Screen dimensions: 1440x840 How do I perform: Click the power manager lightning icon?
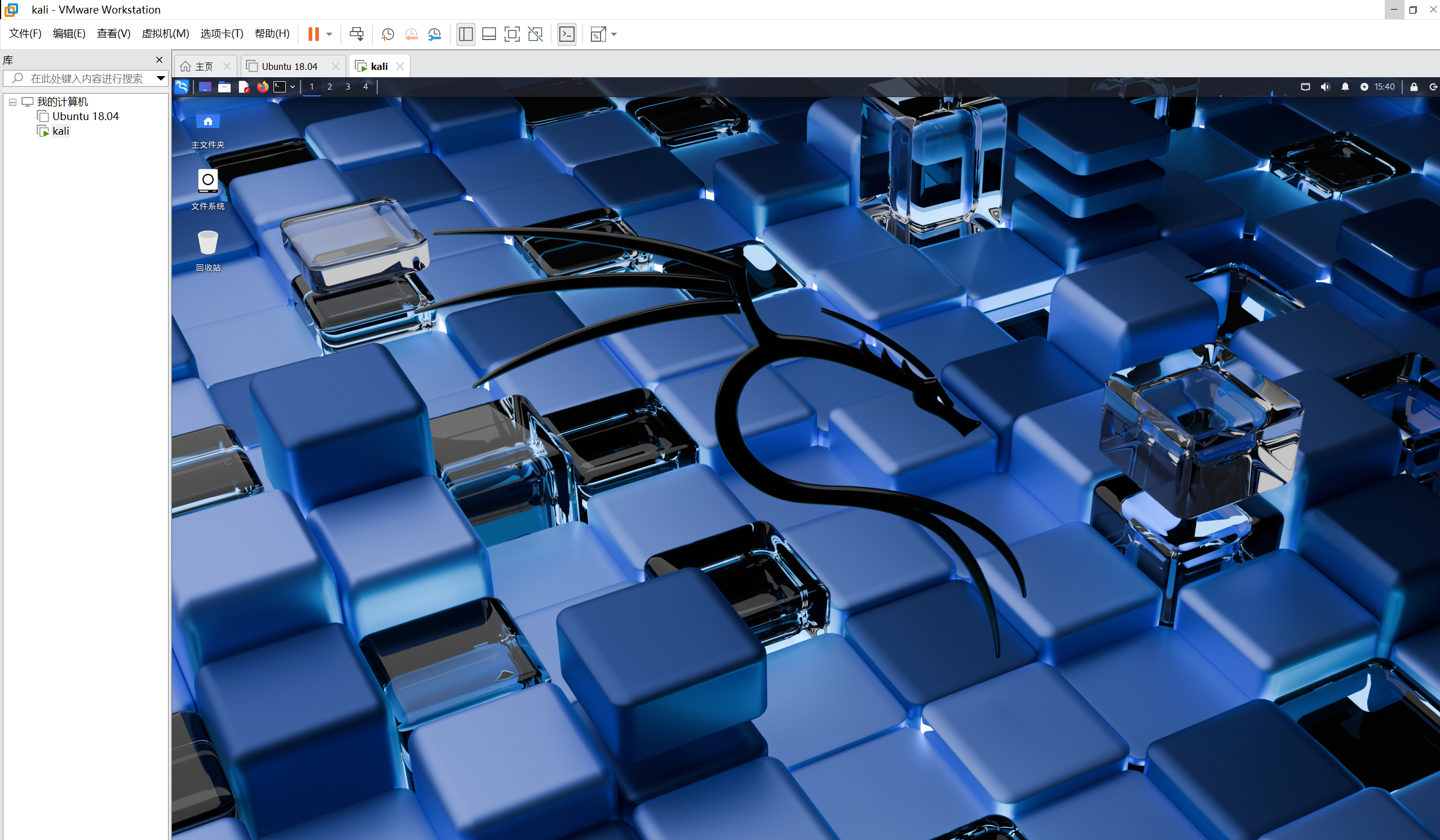coord(1364,87)
